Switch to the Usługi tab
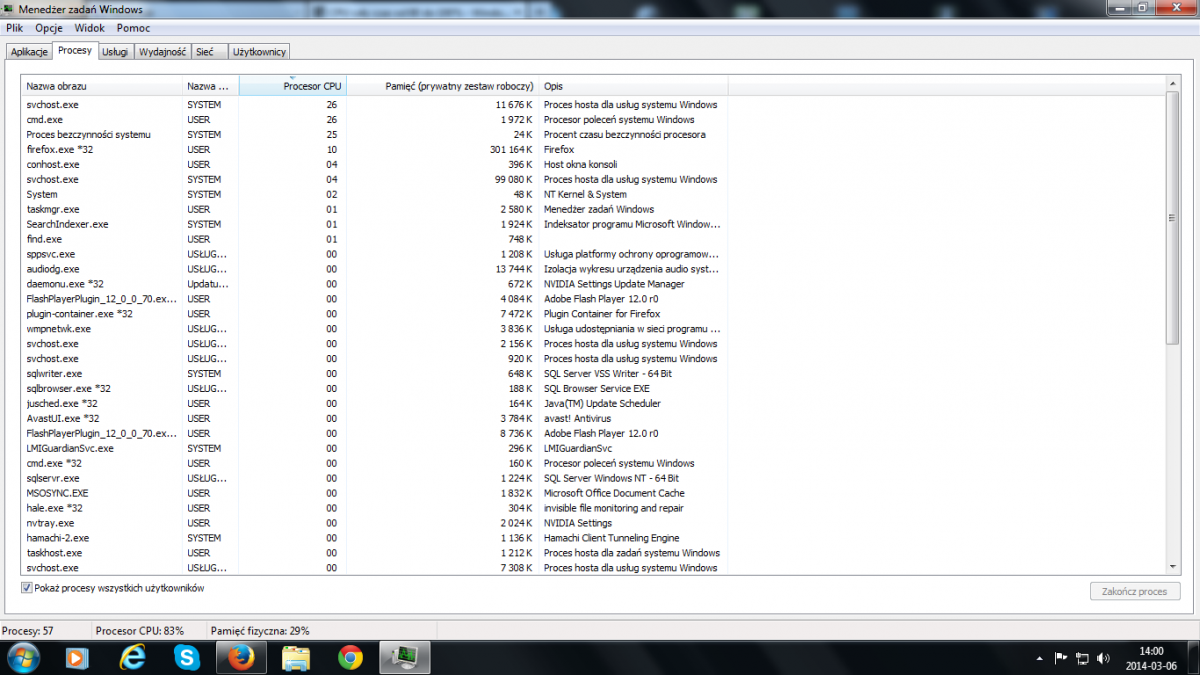Image resolution: width=1200 pixels, height=675 pixels. [116, 51]
